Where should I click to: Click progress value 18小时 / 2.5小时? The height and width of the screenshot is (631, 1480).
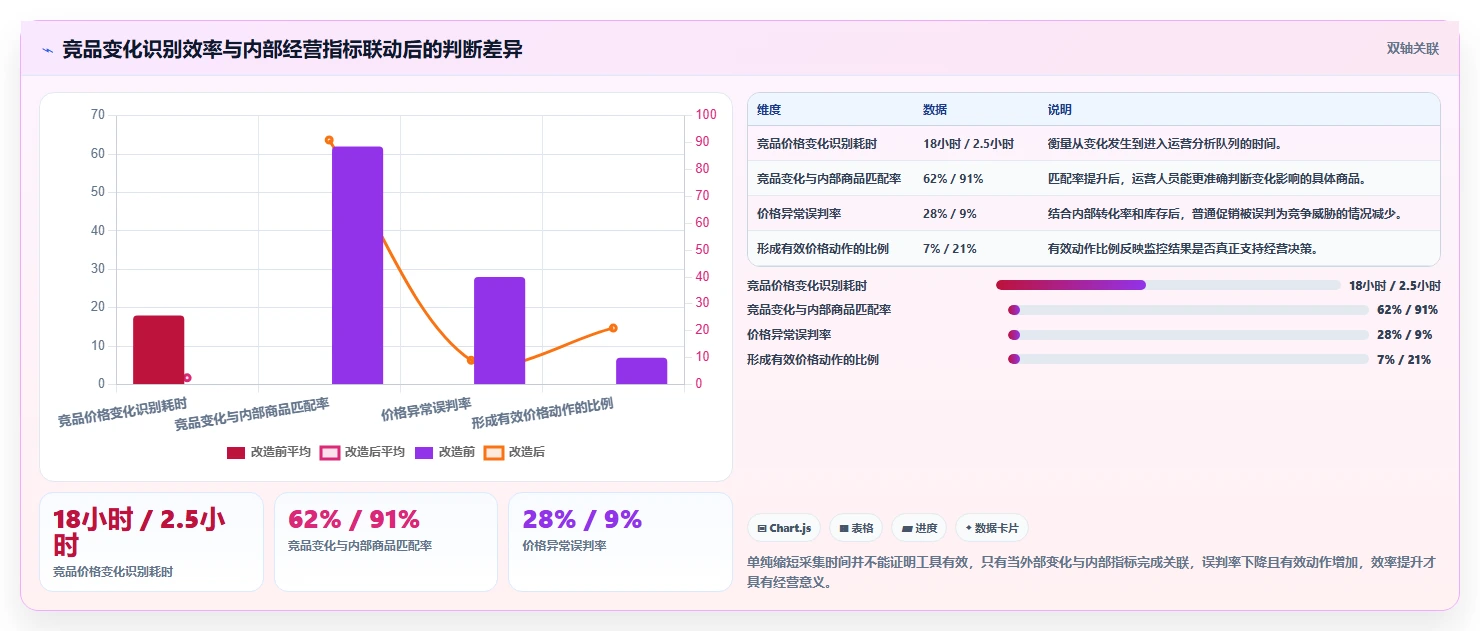point(1394,285)
